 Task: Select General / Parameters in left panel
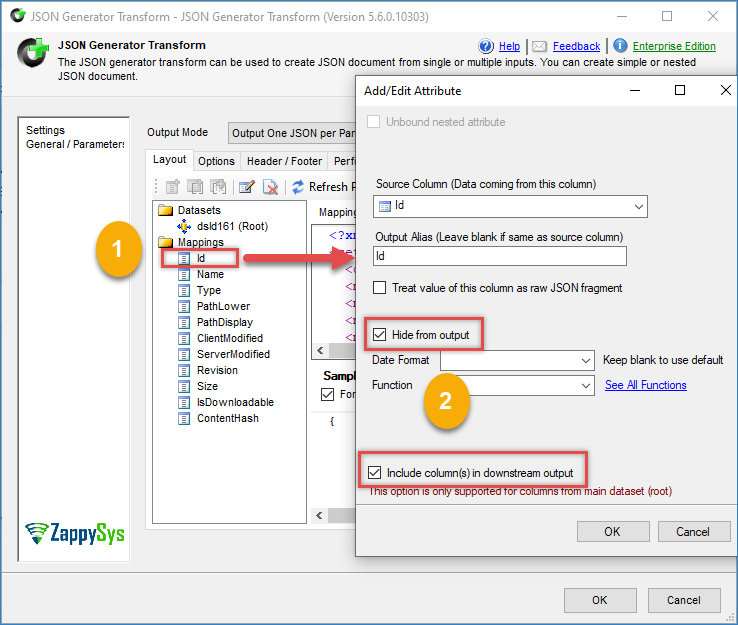click(x=75, y=144)
